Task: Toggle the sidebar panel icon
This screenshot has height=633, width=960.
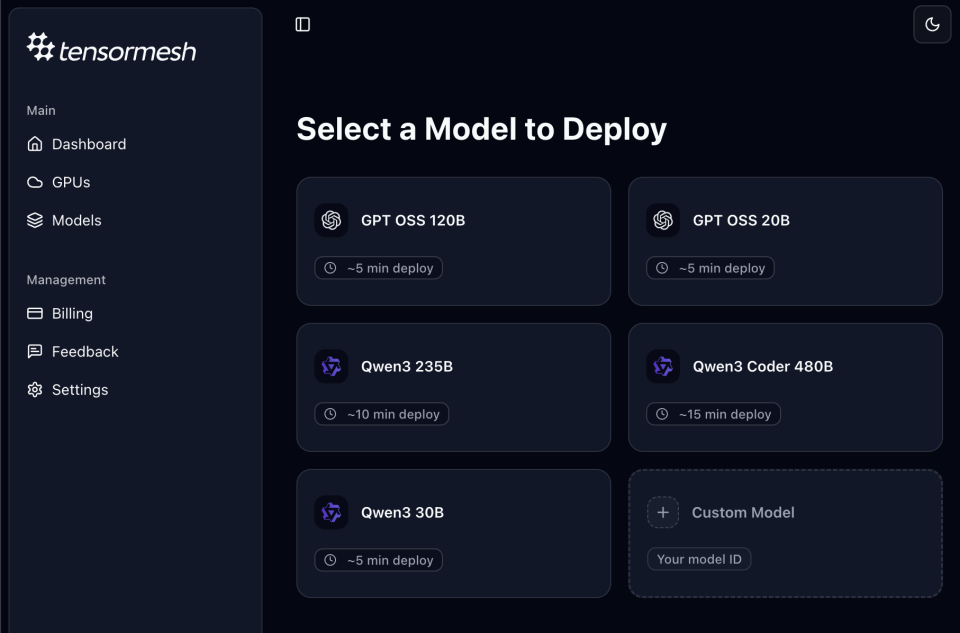Action: point(303,24)
